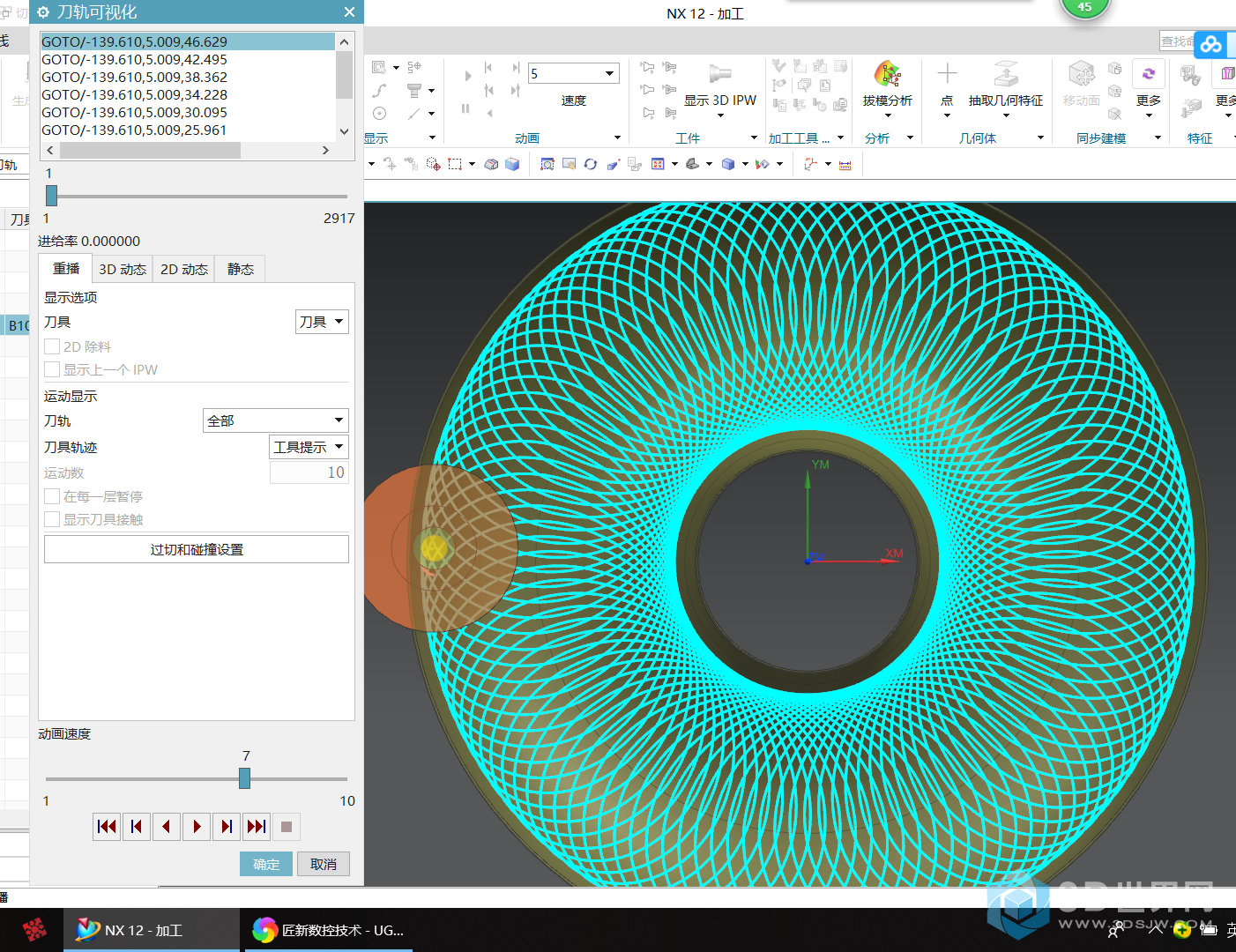Click the gear icon in 刀轨可视化 title
Viewport: 1236px width, 952px height.
(43, 12)
